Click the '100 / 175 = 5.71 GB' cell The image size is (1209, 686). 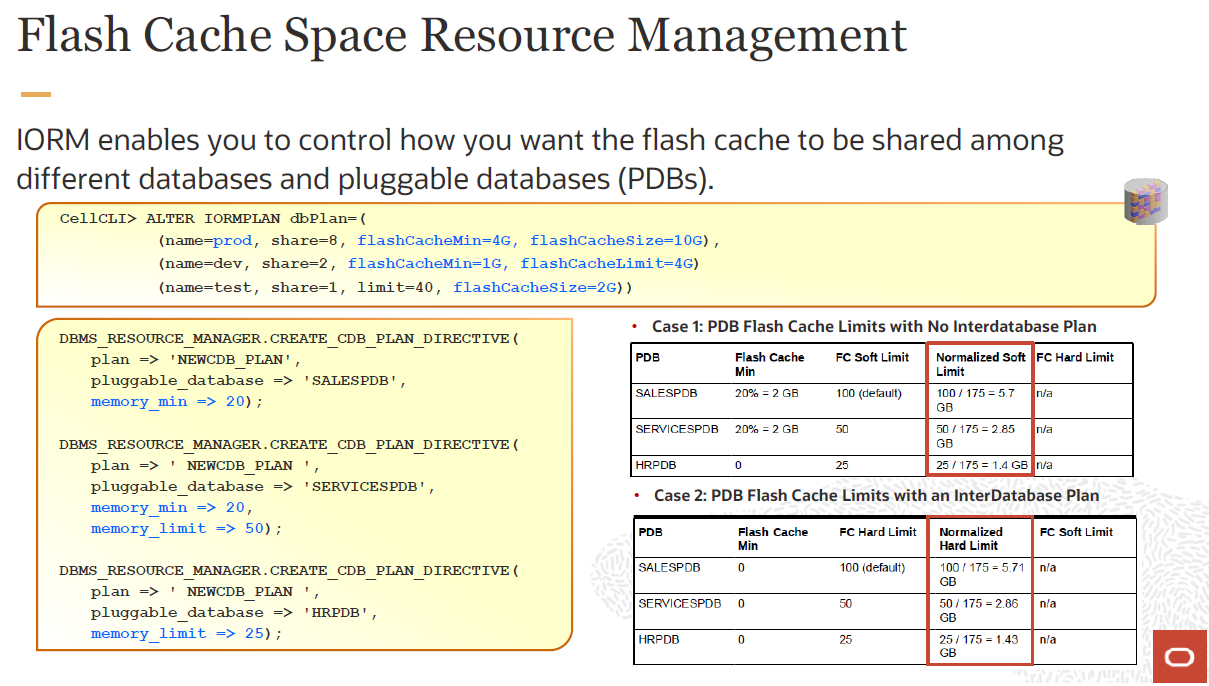[982, 574]
